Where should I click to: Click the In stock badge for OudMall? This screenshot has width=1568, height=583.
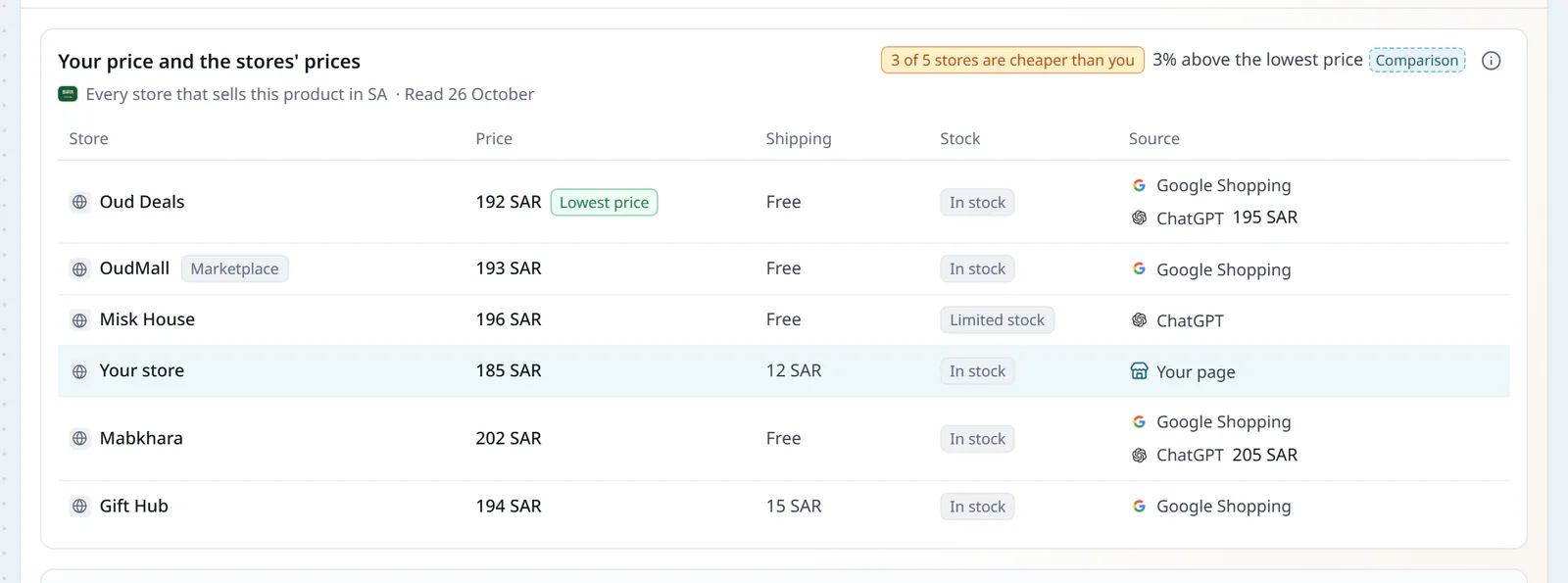click(x=977, y=268)
